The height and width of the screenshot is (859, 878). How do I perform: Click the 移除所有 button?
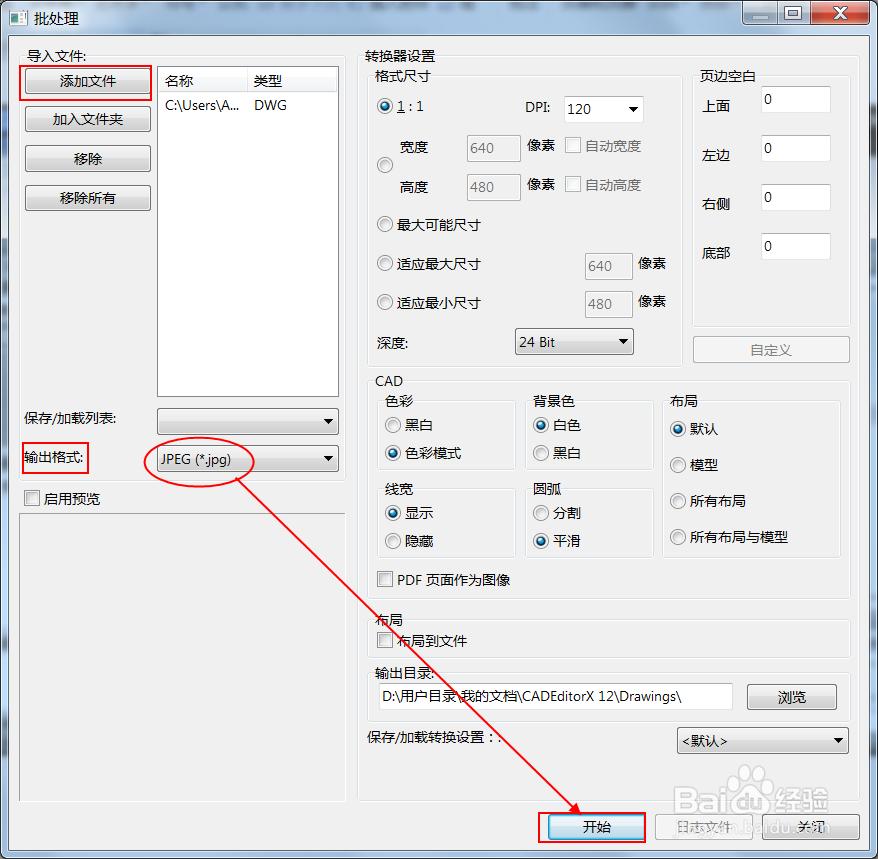(x=86, y=197)
